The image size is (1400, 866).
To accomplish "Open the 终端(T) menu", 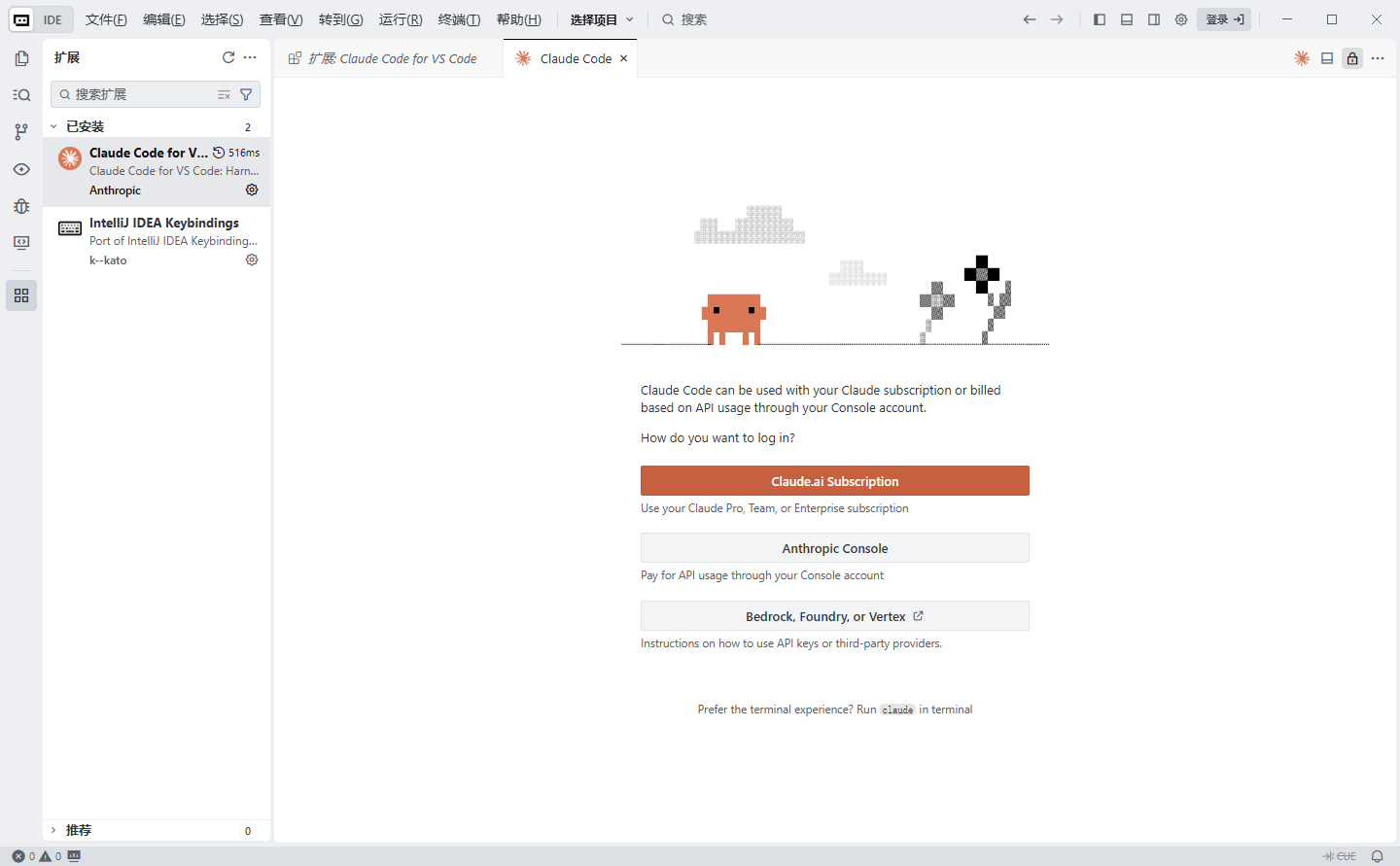I will point(459,19).
